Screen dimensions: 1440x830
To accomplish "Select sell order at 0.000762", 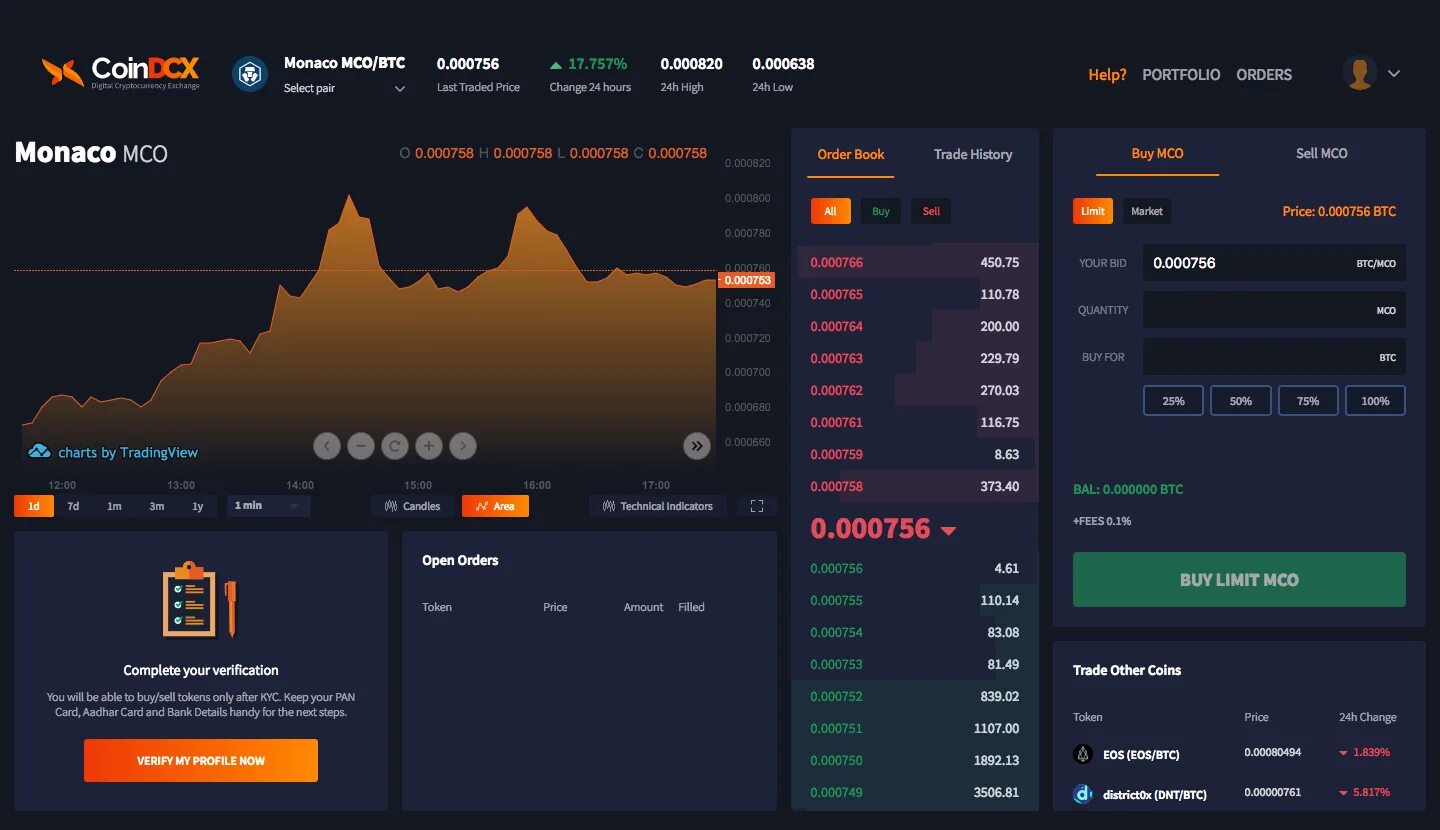I will [x=915, y=390].
